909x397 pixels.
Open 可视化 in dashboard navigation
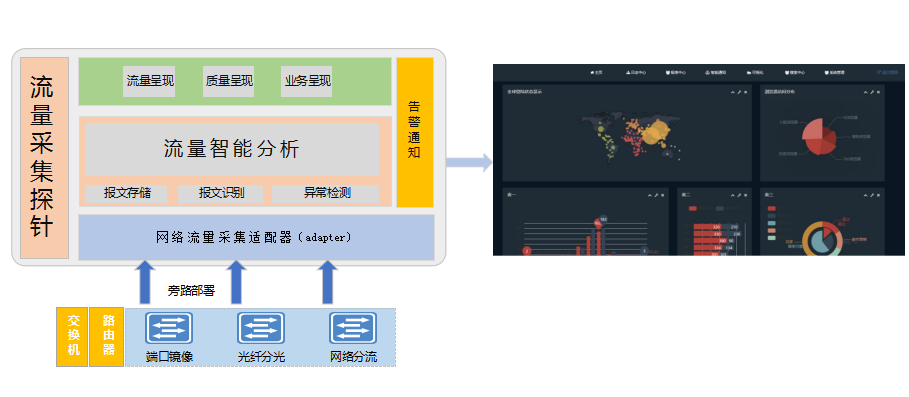755,72
